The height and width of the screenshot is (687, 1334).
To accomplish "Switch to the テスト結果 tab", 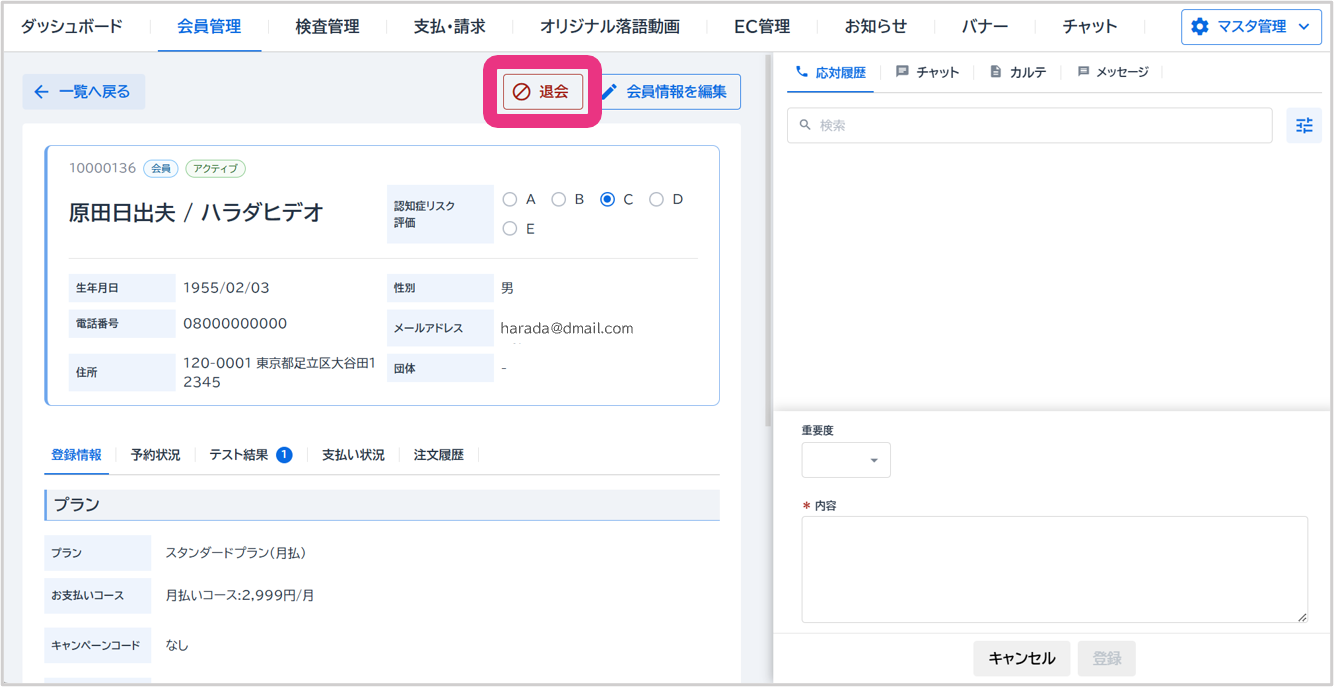I will (239, 455).
